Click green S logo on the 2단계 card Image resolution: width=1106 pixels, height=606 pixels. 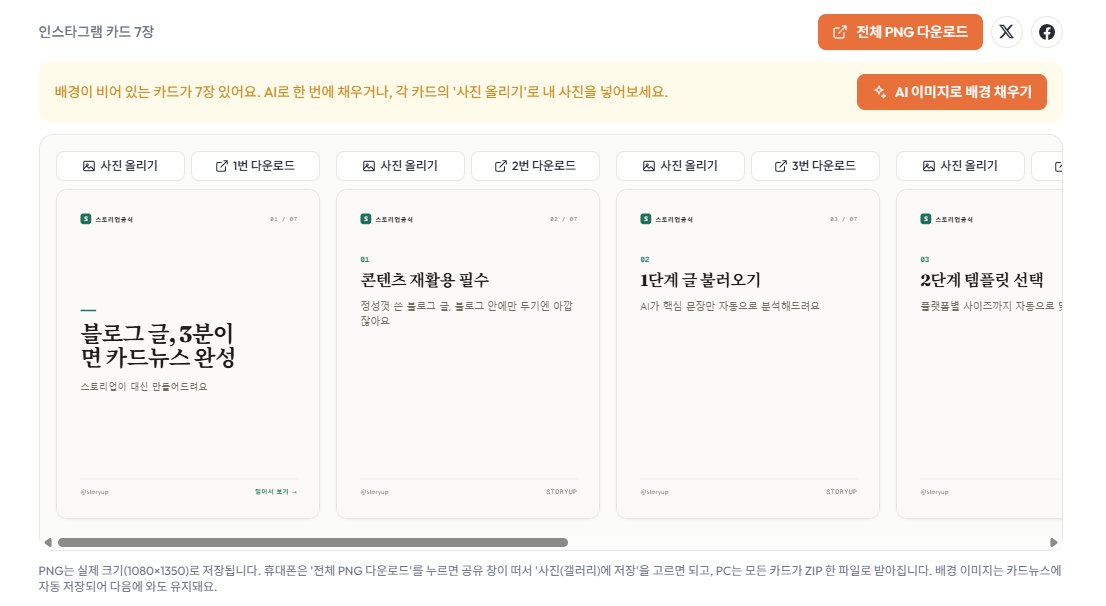click(925, 219)
